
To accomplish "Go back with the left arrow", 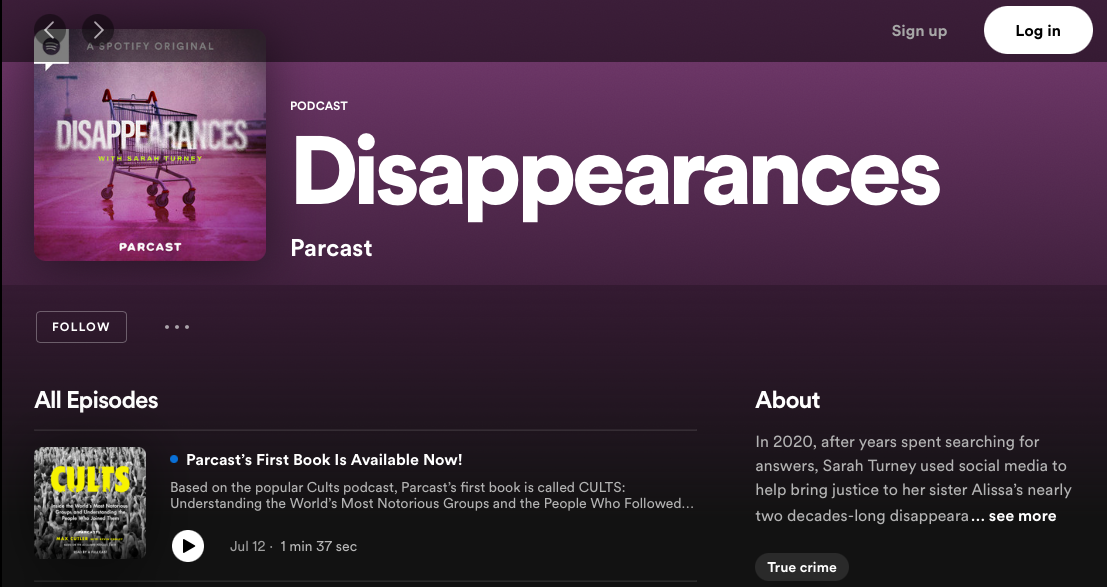I will tap(49, 30).
